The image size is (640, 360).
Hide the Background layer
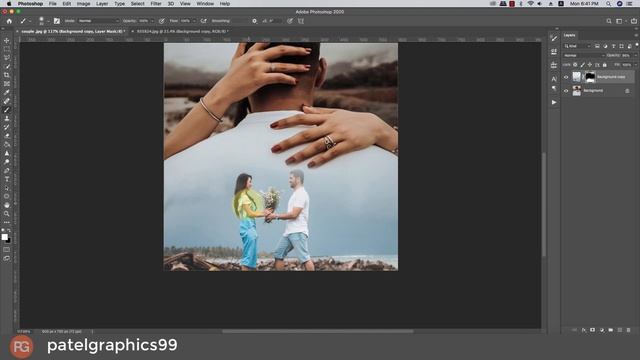566,91
